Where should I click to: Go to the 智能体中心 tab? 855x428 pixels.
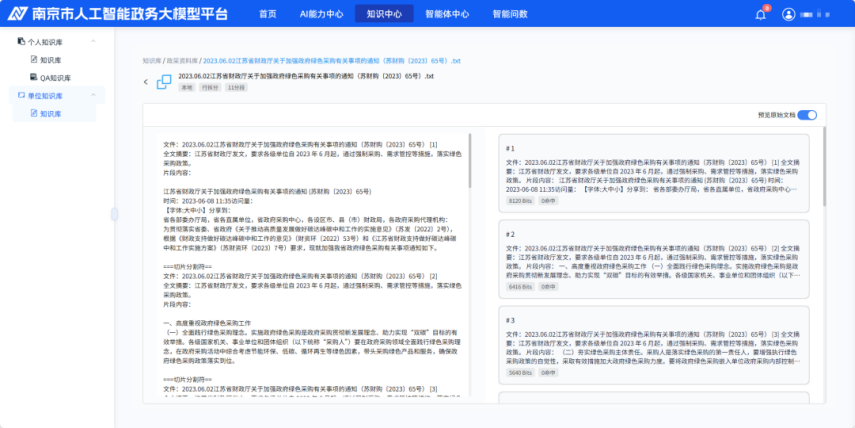[x=446, y=14]
